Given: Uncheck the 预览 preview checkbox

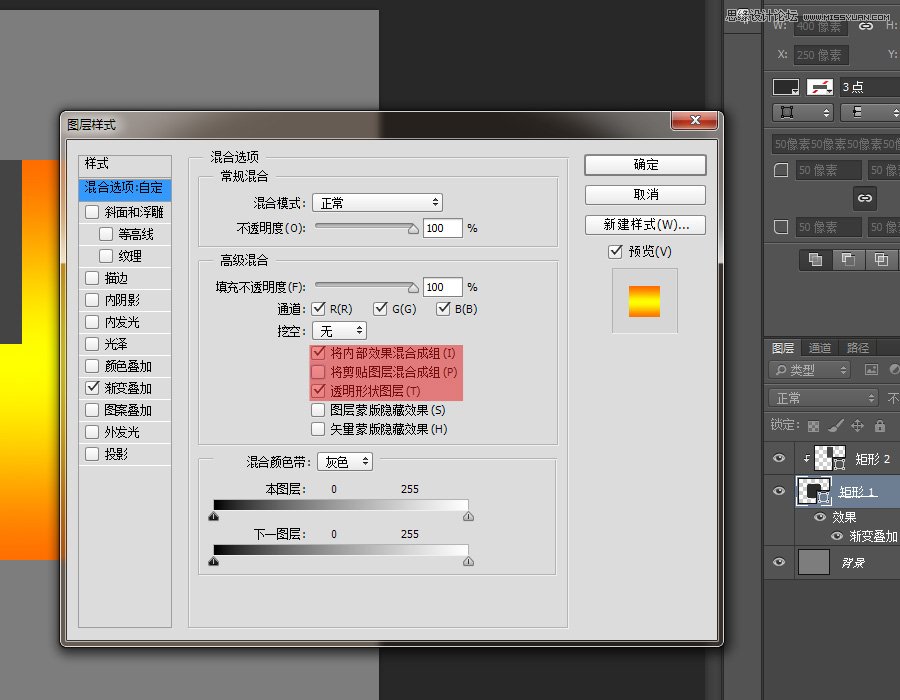Looking at the screenshot, I should point(615,251).
